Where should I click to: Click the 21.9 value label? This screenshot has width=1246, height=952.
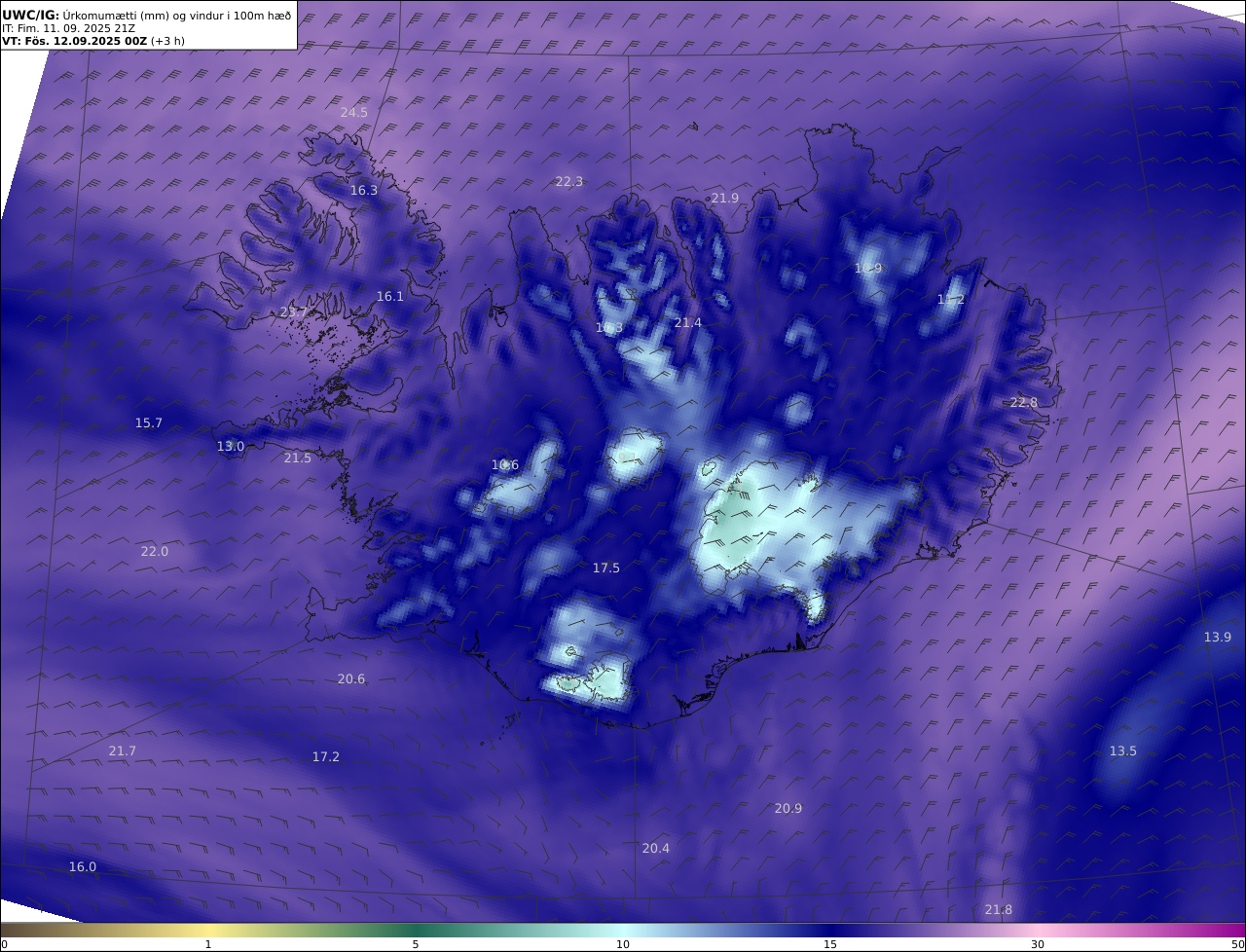click(724, 198)
